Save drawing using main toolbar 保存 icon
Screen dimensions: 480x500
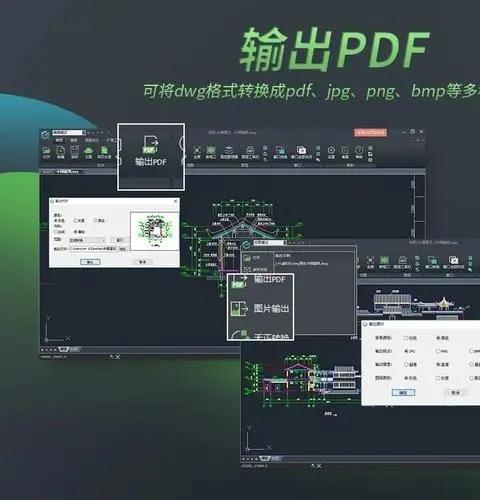point(75,153)
